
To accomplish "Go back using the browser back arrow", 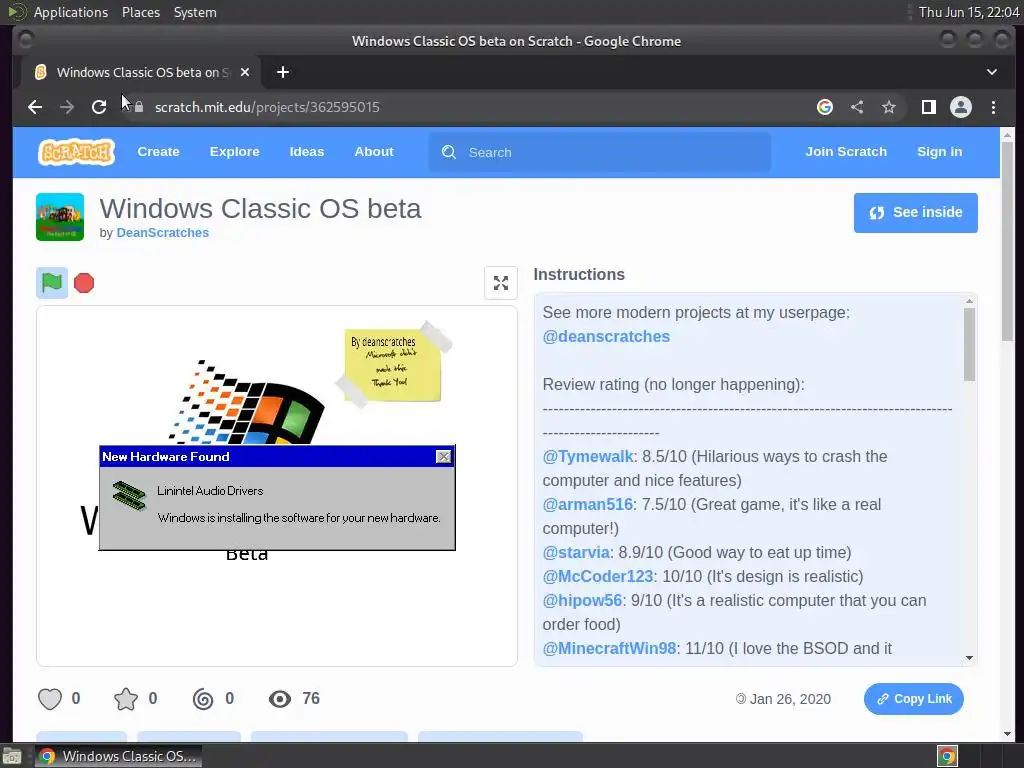I will pyautogui.click(x=35, y=107).
